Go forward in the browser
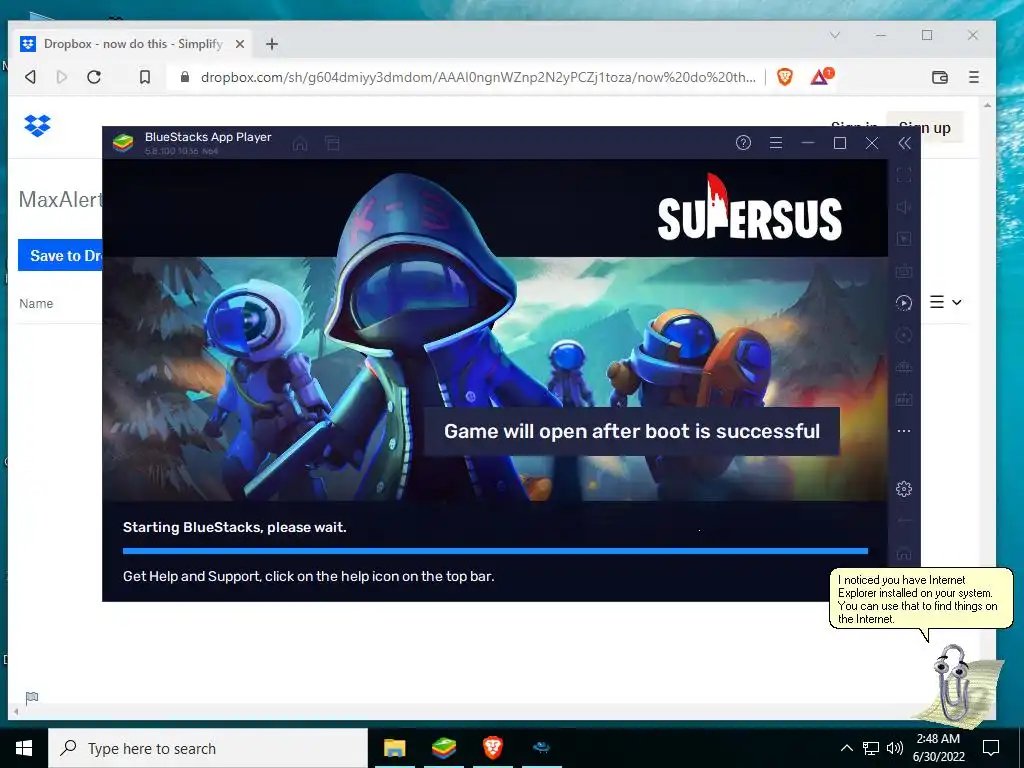Image resolution: width=1024 pixels, height=768 pixels. point(62,77)
